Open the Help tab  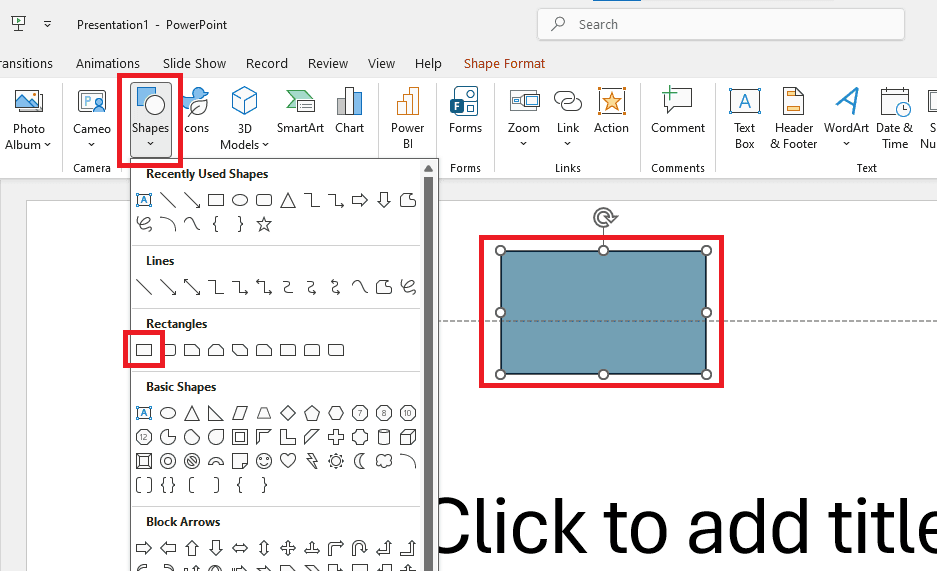click(428, 63)
